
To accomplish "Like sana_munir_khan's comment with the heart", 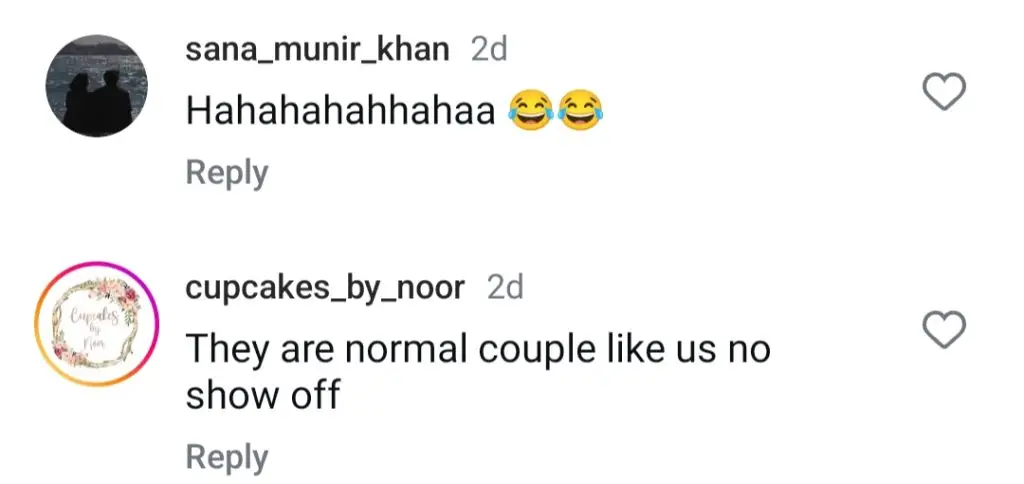I will (x=944, y=90).
